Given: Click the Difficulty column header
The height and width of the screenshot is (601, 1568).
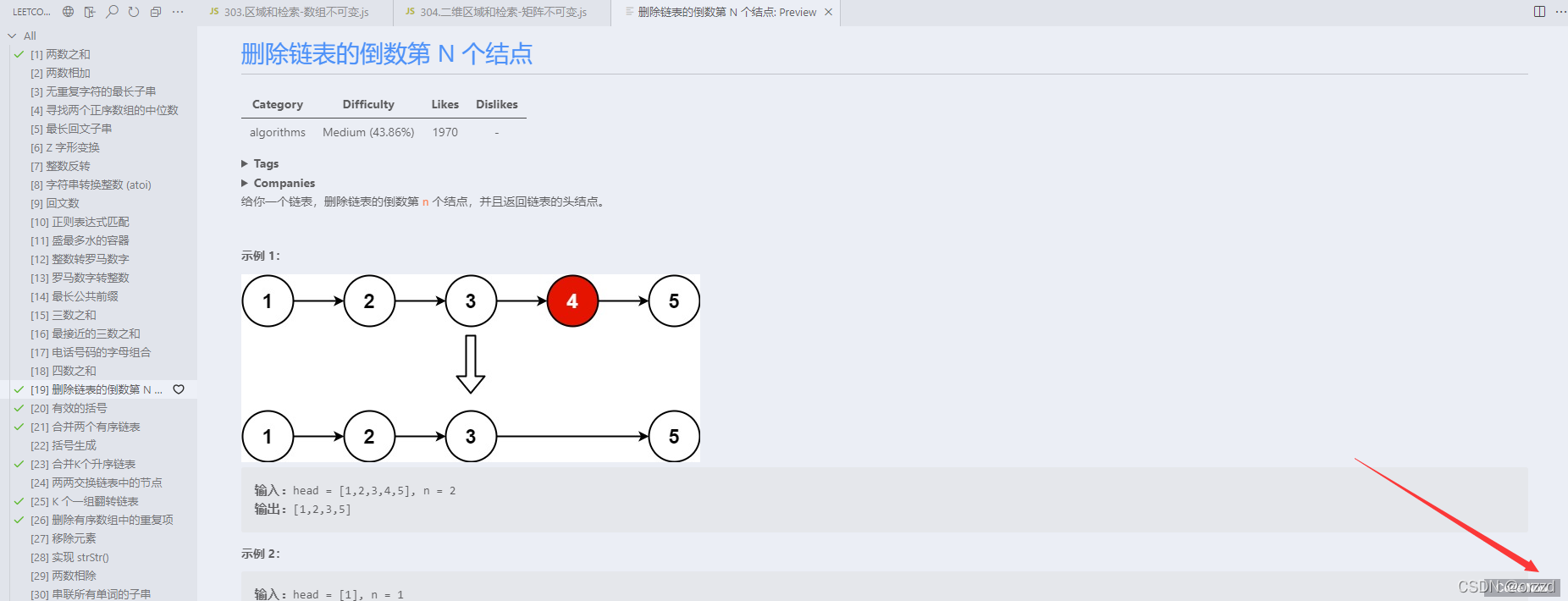Looking at the screenshot, I should (x=368, y=104).
